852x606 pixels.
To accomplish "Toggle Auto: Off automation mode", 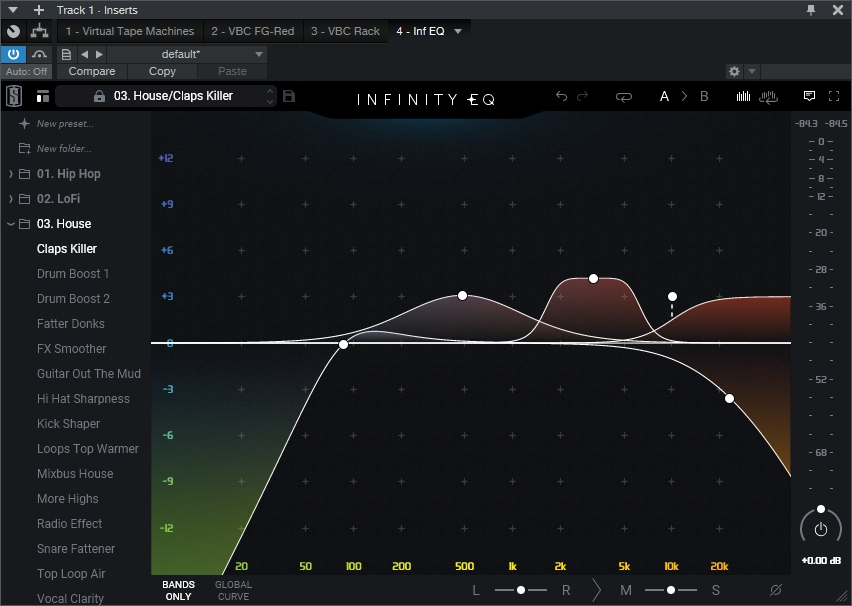I will click(26, 71).
